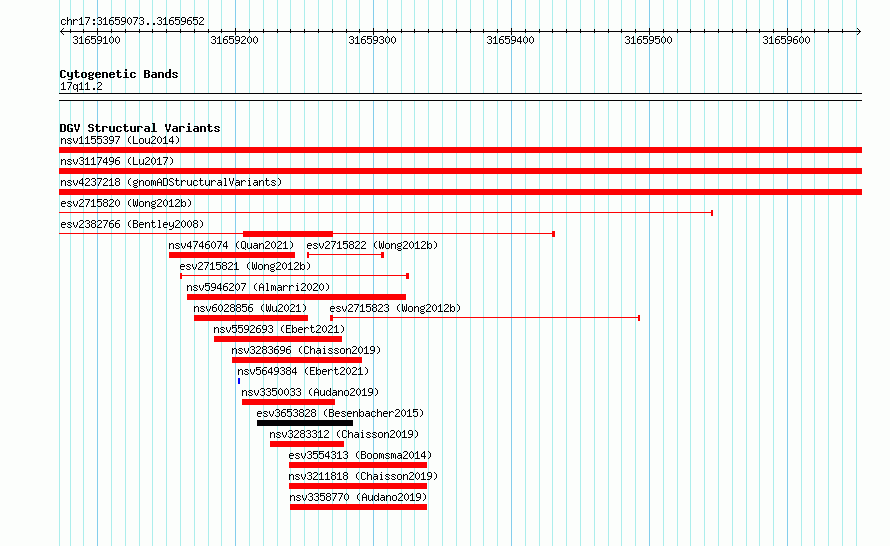This screenshot has width=890, height=546.
Task: Click the red bar under nsv3283696
Action: (x=297, y=360)
